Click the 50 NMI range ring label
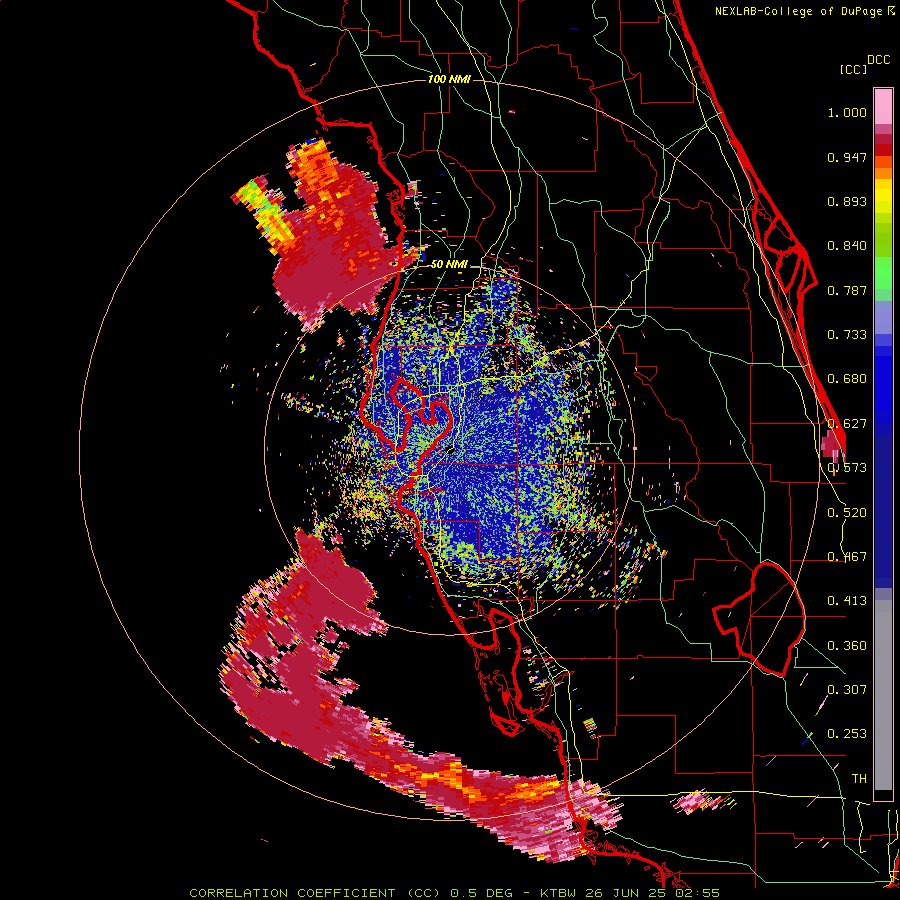 [449, 265]
